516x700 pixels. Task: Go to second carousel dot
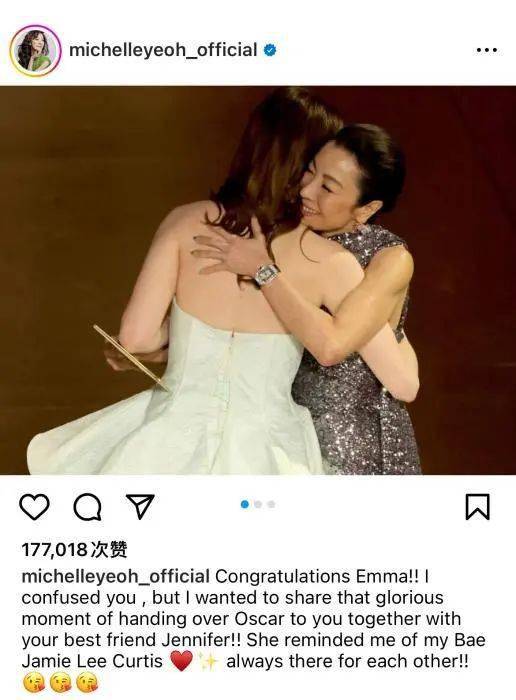(258, 504)
